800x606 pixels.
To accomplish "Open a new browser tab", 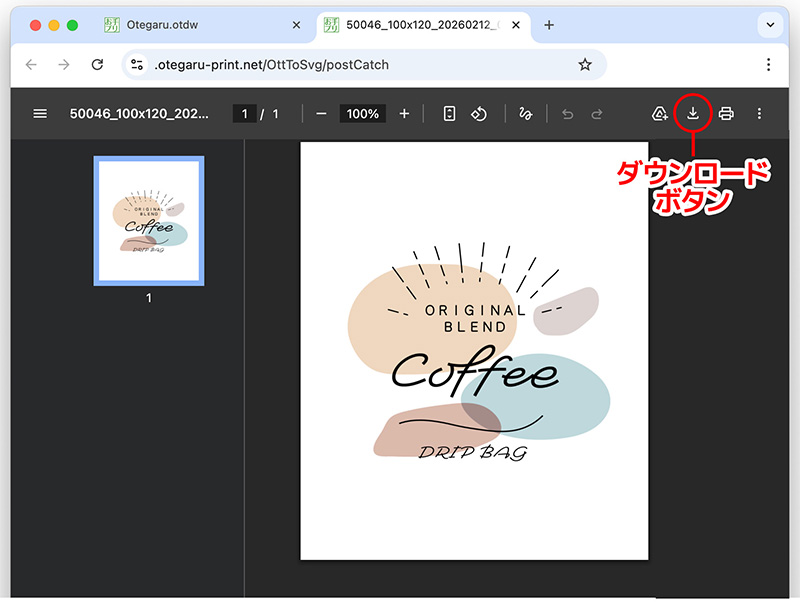I will coord(549,25).
